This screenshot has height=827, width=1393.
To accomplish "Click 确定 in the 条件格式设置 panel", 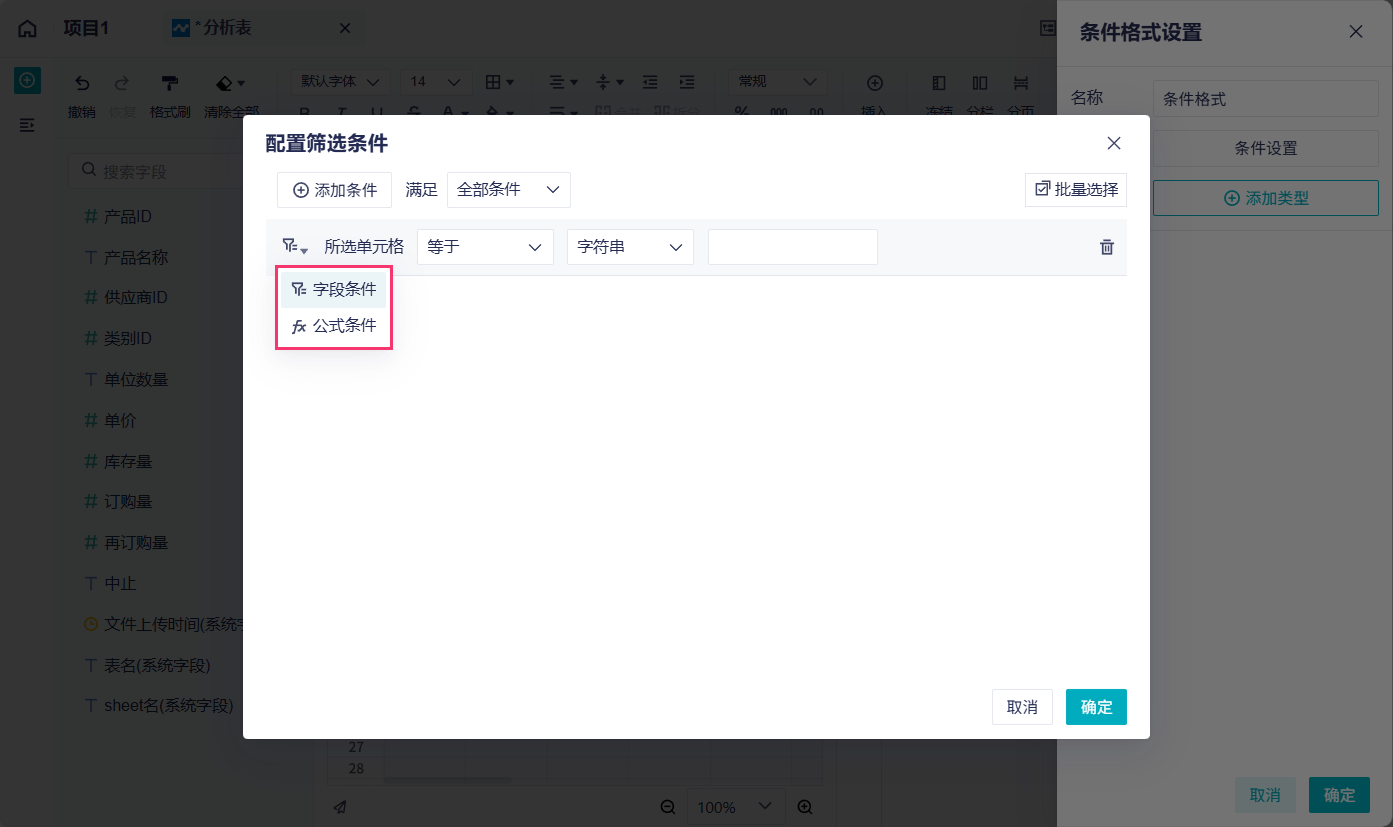I will pyautogui.click(x=1339, y=796).
